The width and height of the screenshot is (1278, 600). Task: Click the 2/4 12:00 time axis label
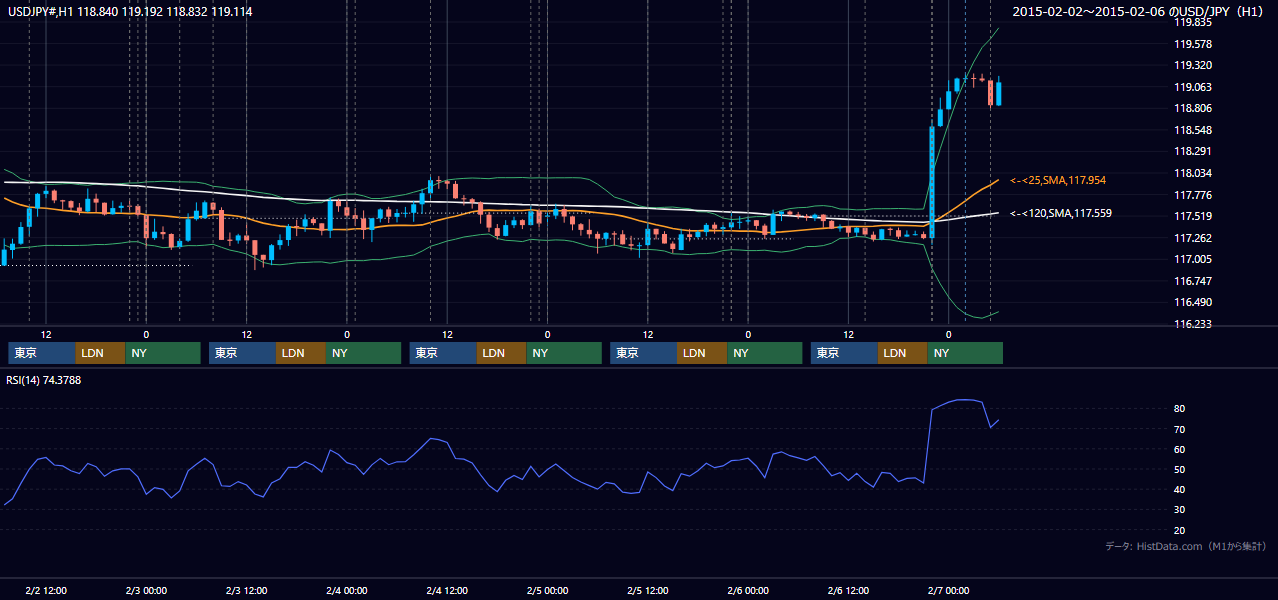[447, 591]
